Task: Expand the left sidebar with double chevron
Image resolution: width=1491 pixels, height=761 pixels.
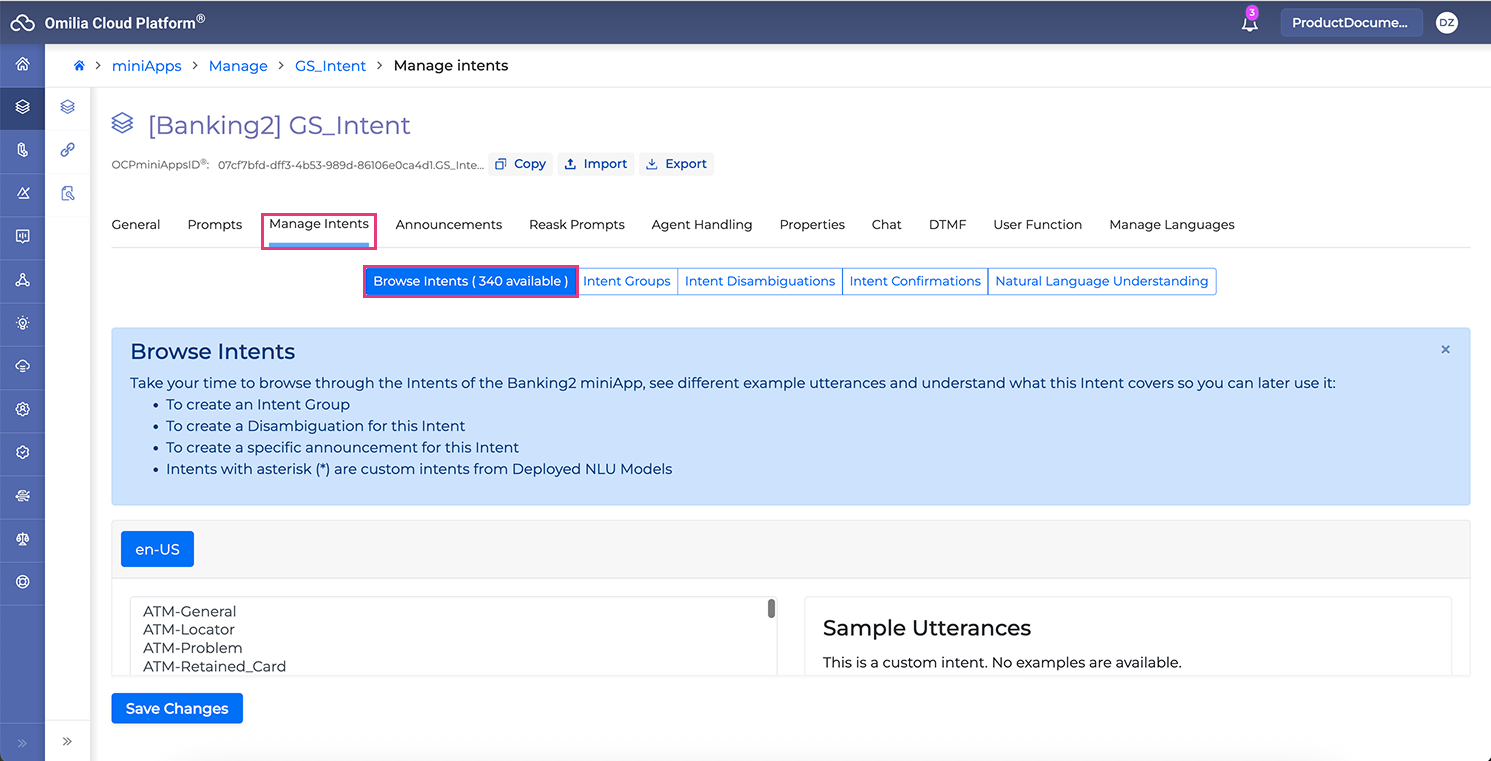Action: coord(22,742)
